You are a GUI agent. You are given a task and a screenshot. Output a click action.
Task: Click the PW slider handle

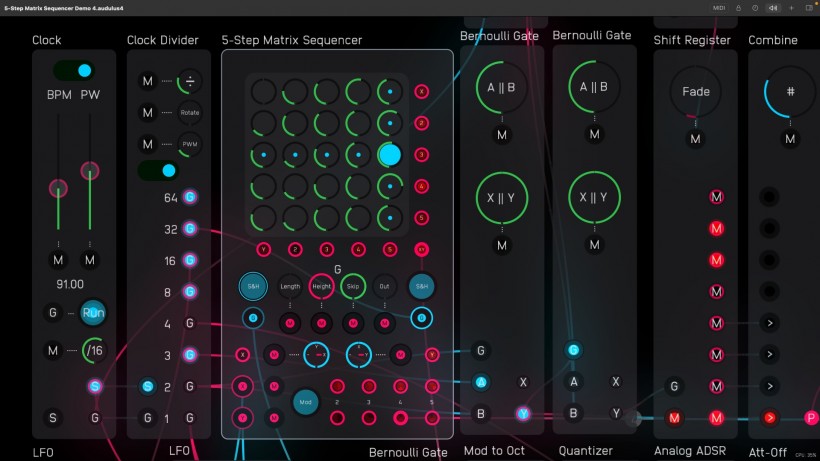(x=90, y=171)
